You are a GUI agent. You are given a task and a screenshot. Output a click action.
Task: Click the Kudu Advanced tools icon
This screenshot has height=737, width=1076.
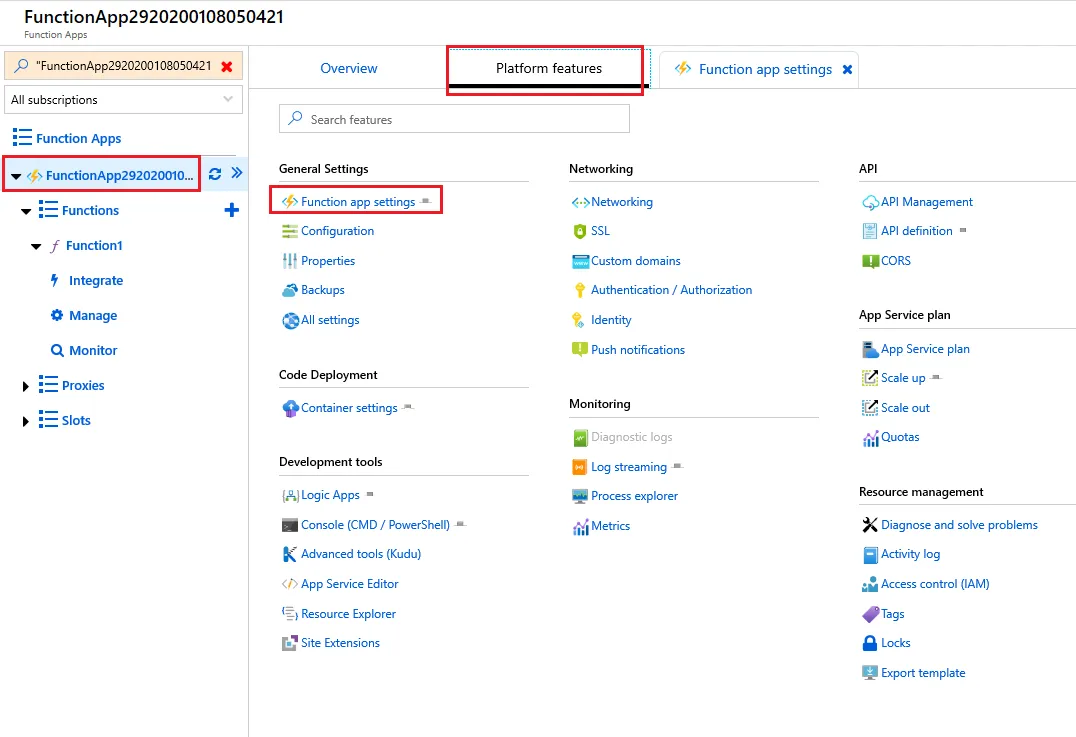[x=290, y=554]
